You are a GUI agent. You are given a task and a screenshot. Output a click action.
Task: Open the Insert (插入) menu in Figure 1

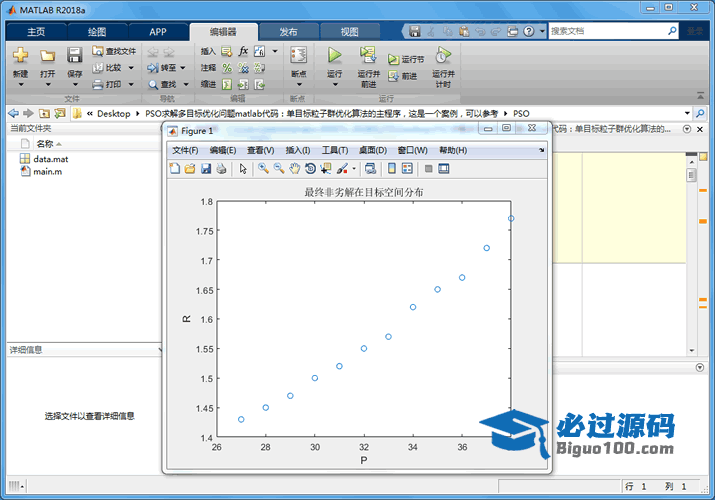pos(298,150)
